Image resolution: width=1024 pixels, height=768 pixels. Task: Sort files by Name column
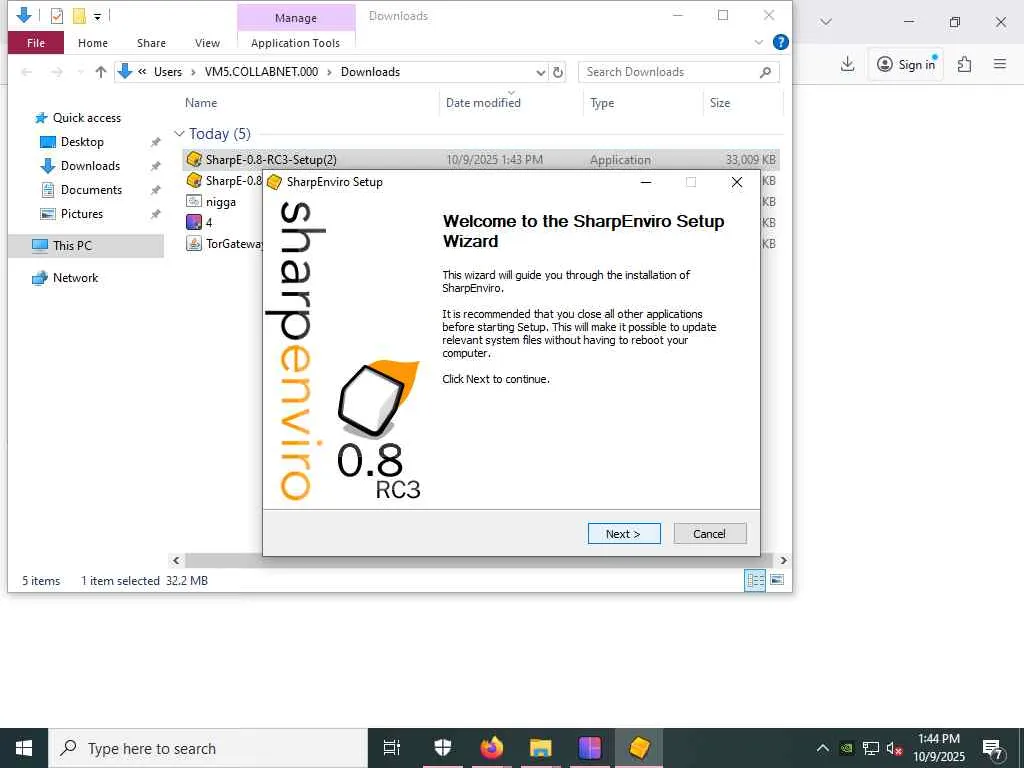pos(201,103)
